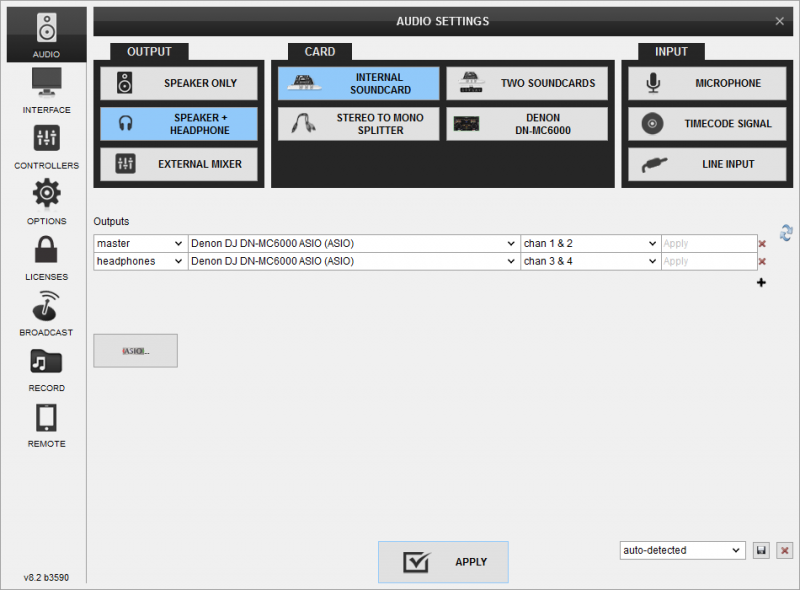Open the Options gear section
Screen dimensions: 800x590
click(46, 202)
